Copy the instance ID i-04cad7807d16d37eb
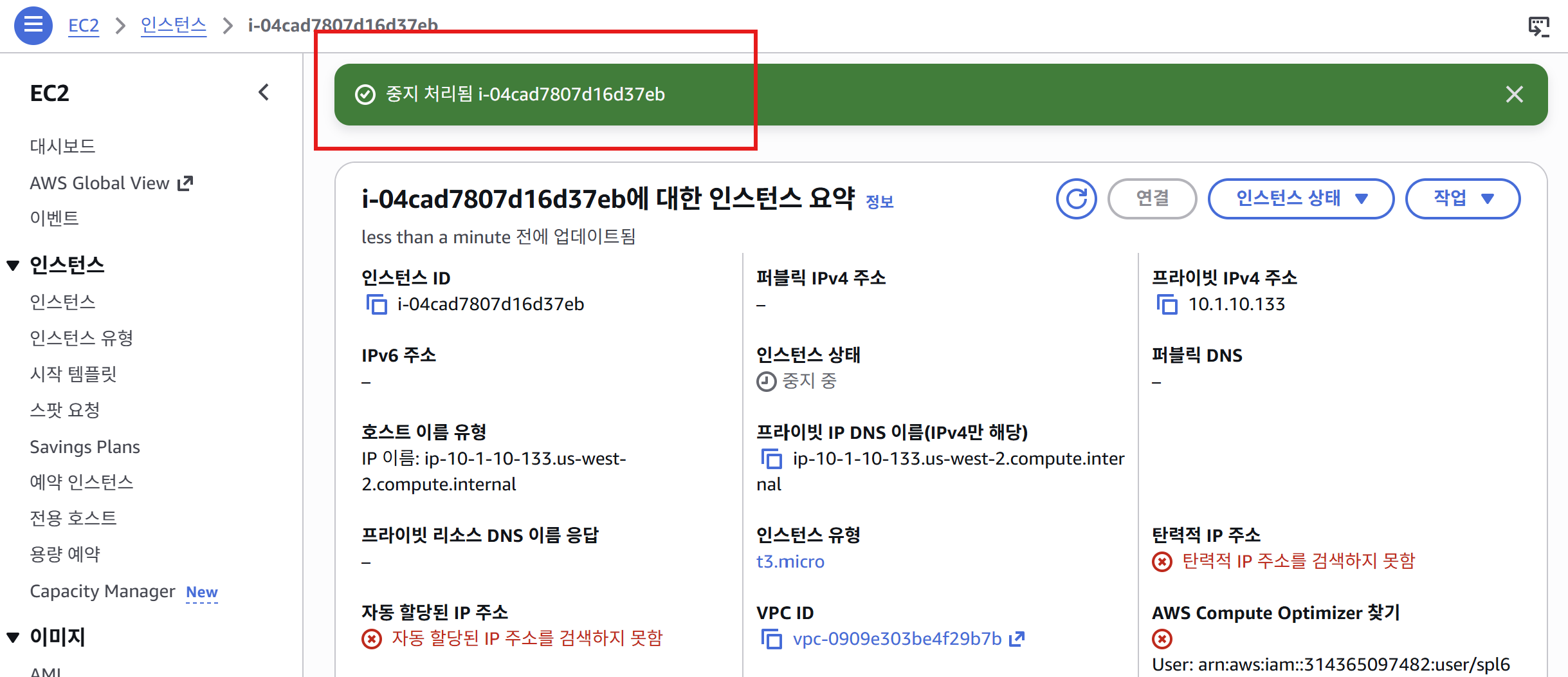The width and height of the screenshot is (1568, 677). [x=376, y=305]
